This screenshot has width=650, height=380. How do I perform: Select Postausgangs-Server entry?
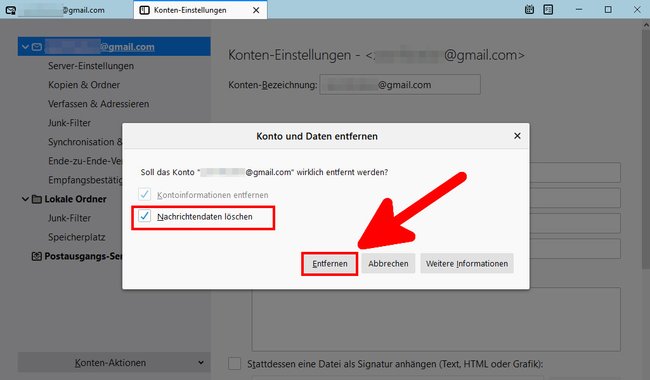point(83,257)
